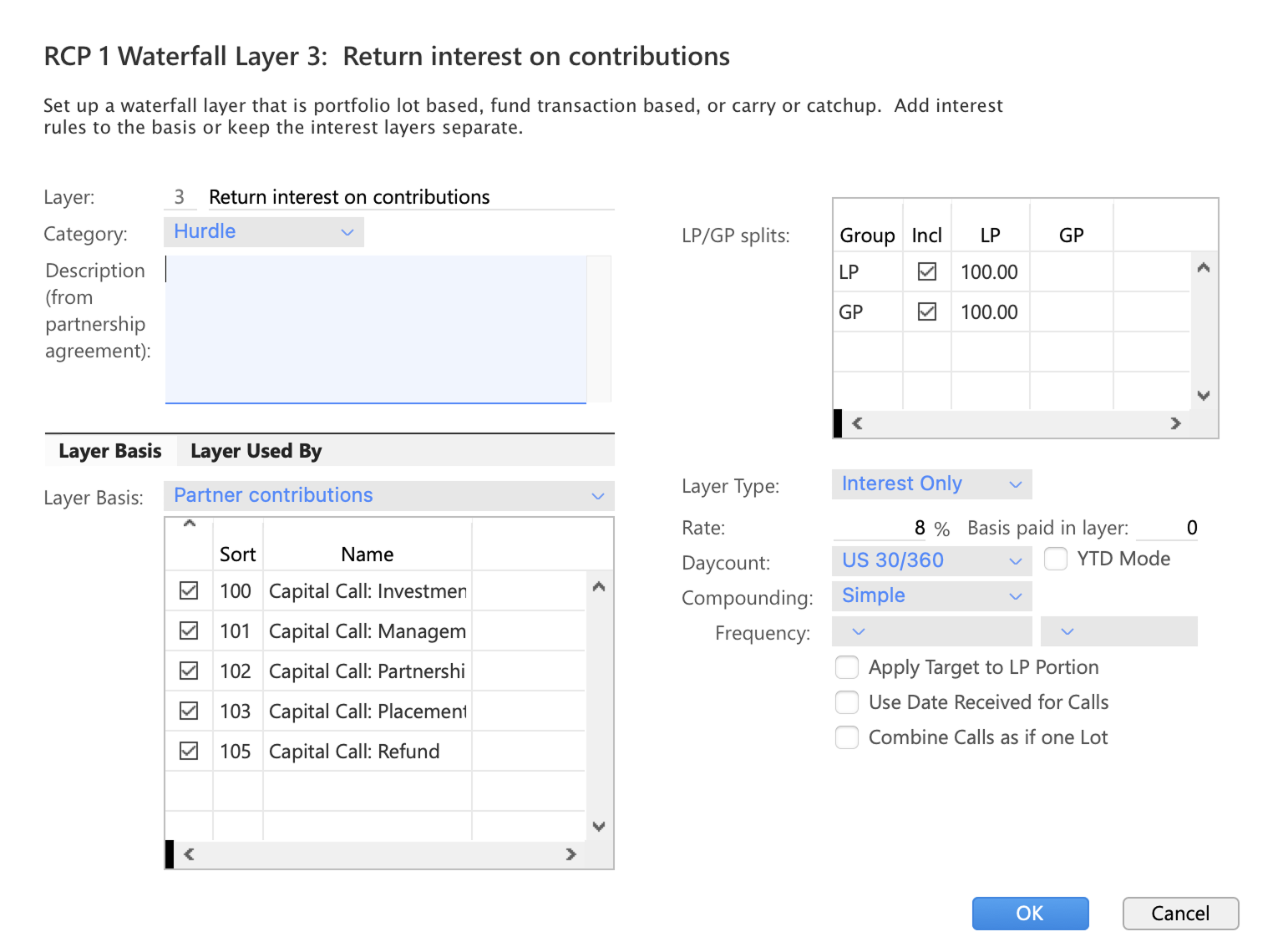Toggle the checkbox for sort row 103
The image size is (1288, 952).
[189, 711]
